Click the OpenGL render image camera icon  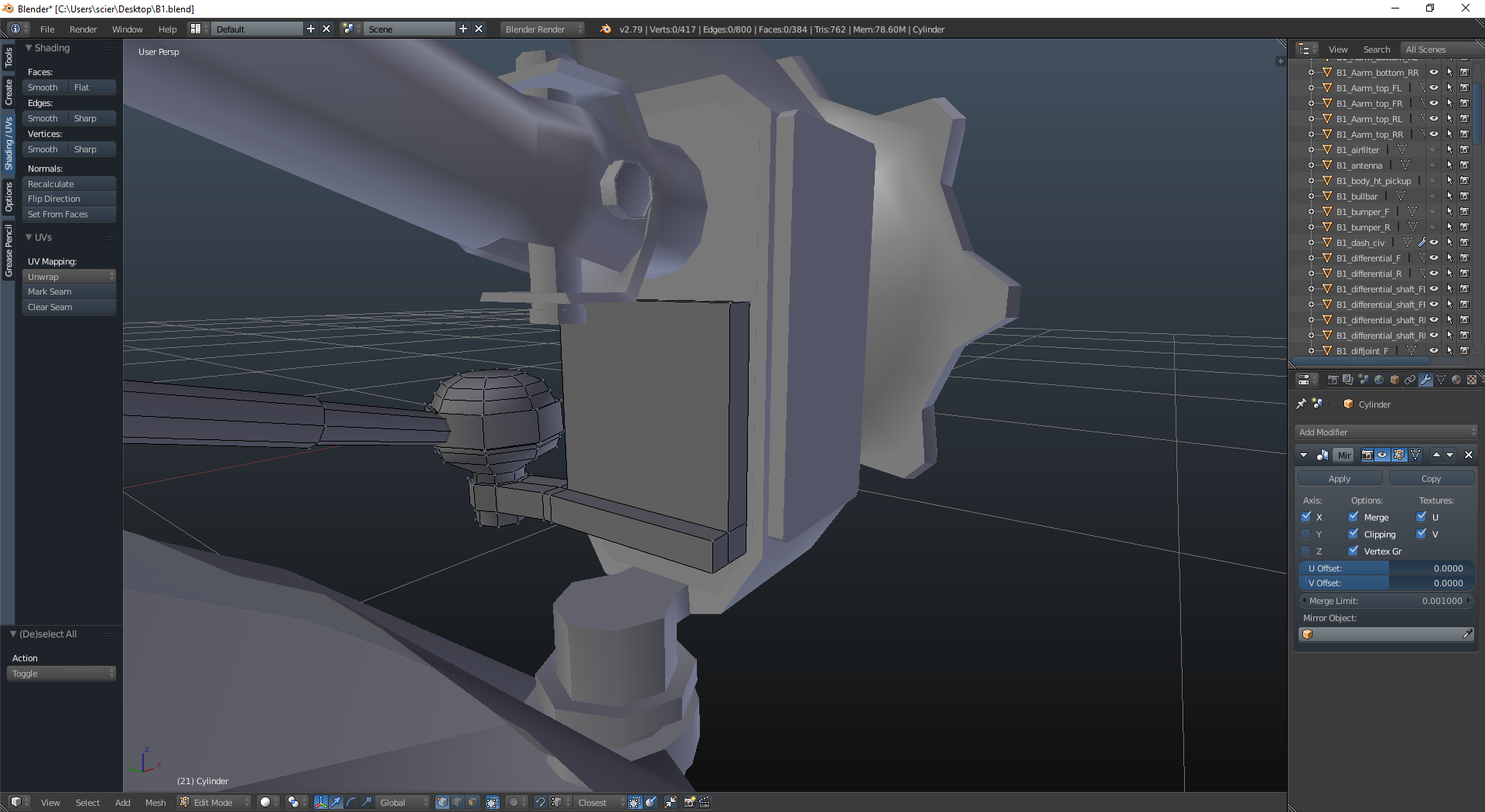689,803
